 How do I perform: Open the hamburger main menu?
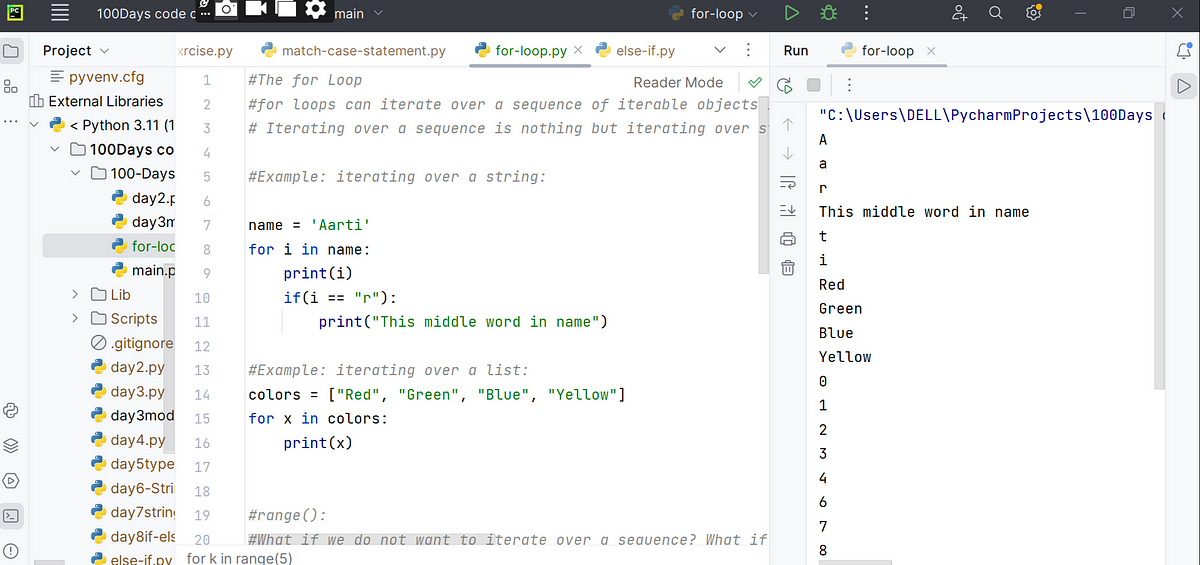click(x=60, y=14)
